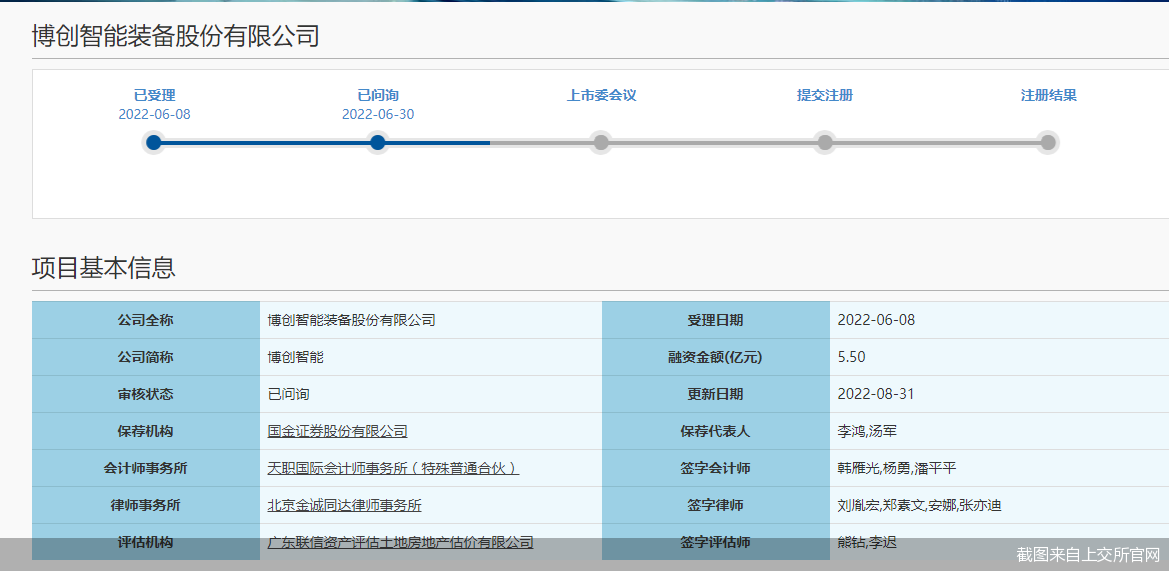Select the 注册结果 stage label

point(1048,95)
